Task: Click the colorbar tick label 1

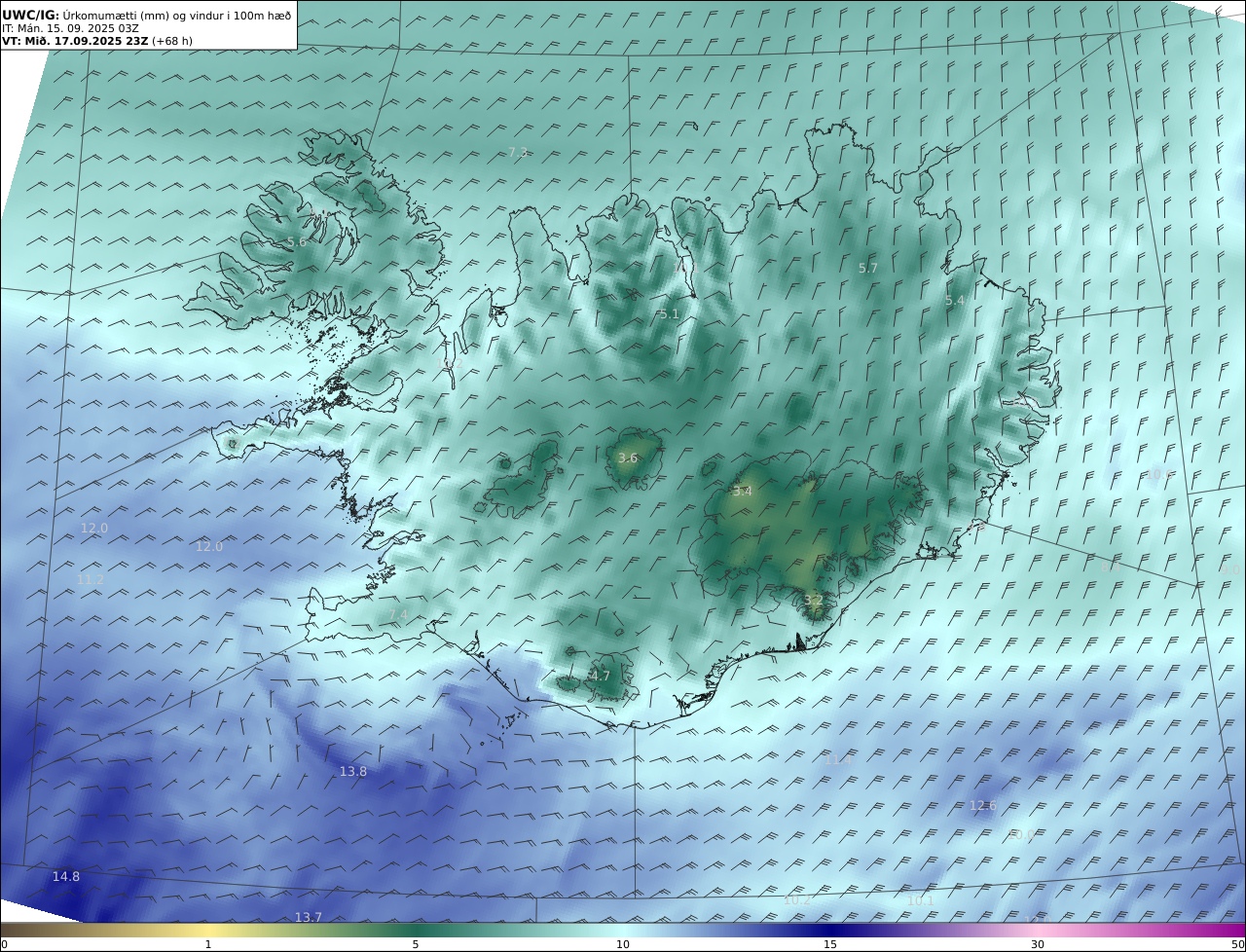Action: pos(208,944)
